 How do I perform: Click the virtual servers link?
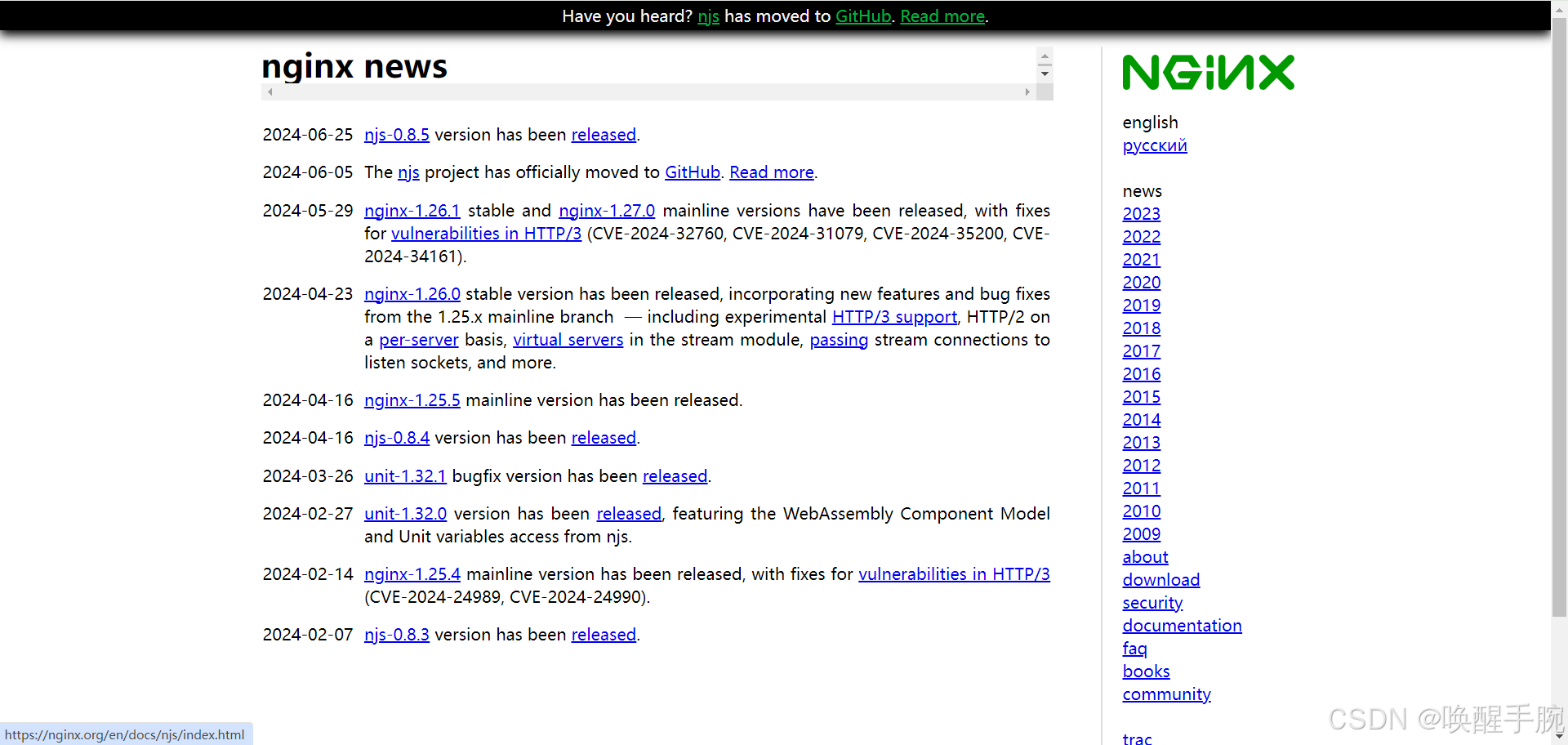[x=568, y=340]
